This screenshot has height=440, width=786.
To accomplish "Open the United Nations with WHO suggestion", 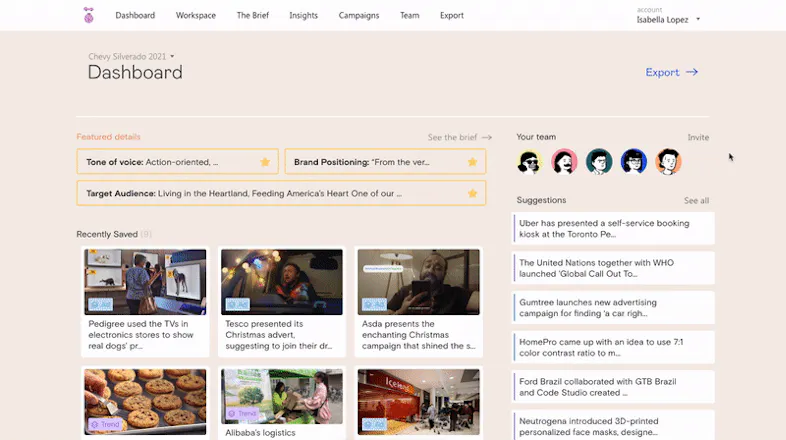I will [613, 268].
